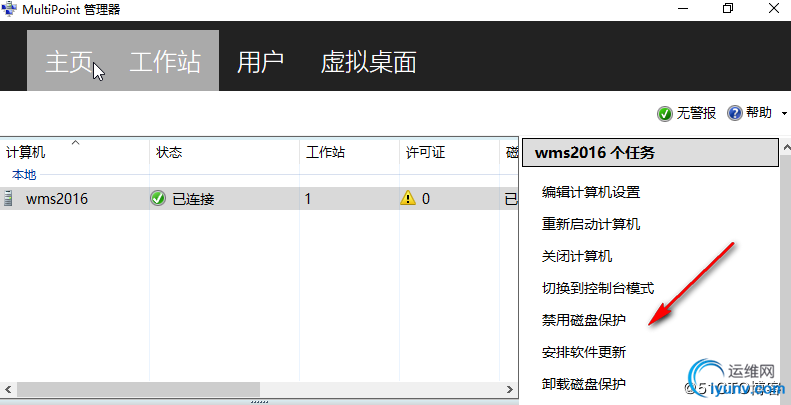
Task: Choose 禁用磁盘保护 task
Action: point(584,320)
